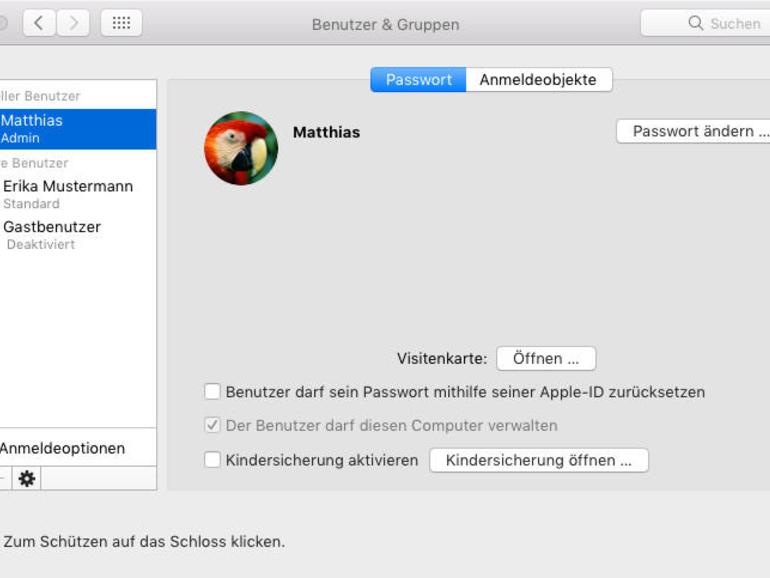Screen dimensions: 770x578
Task: Open the gear actions menu below user list
Action: tap(27, 478)
